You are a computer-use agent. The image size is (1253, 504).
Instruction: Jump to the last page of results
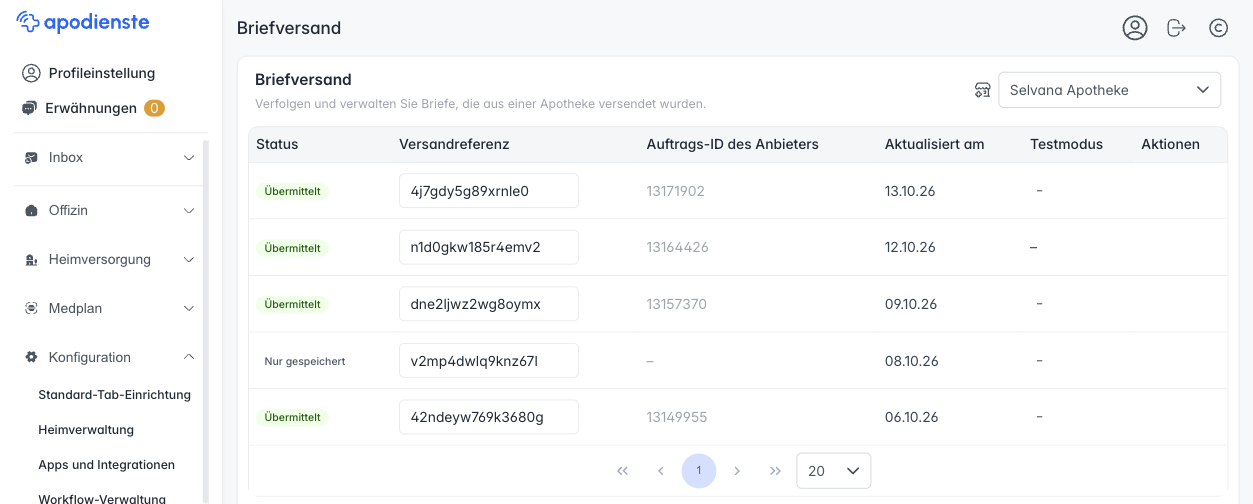pyautogui.click(x=775, y=470)
